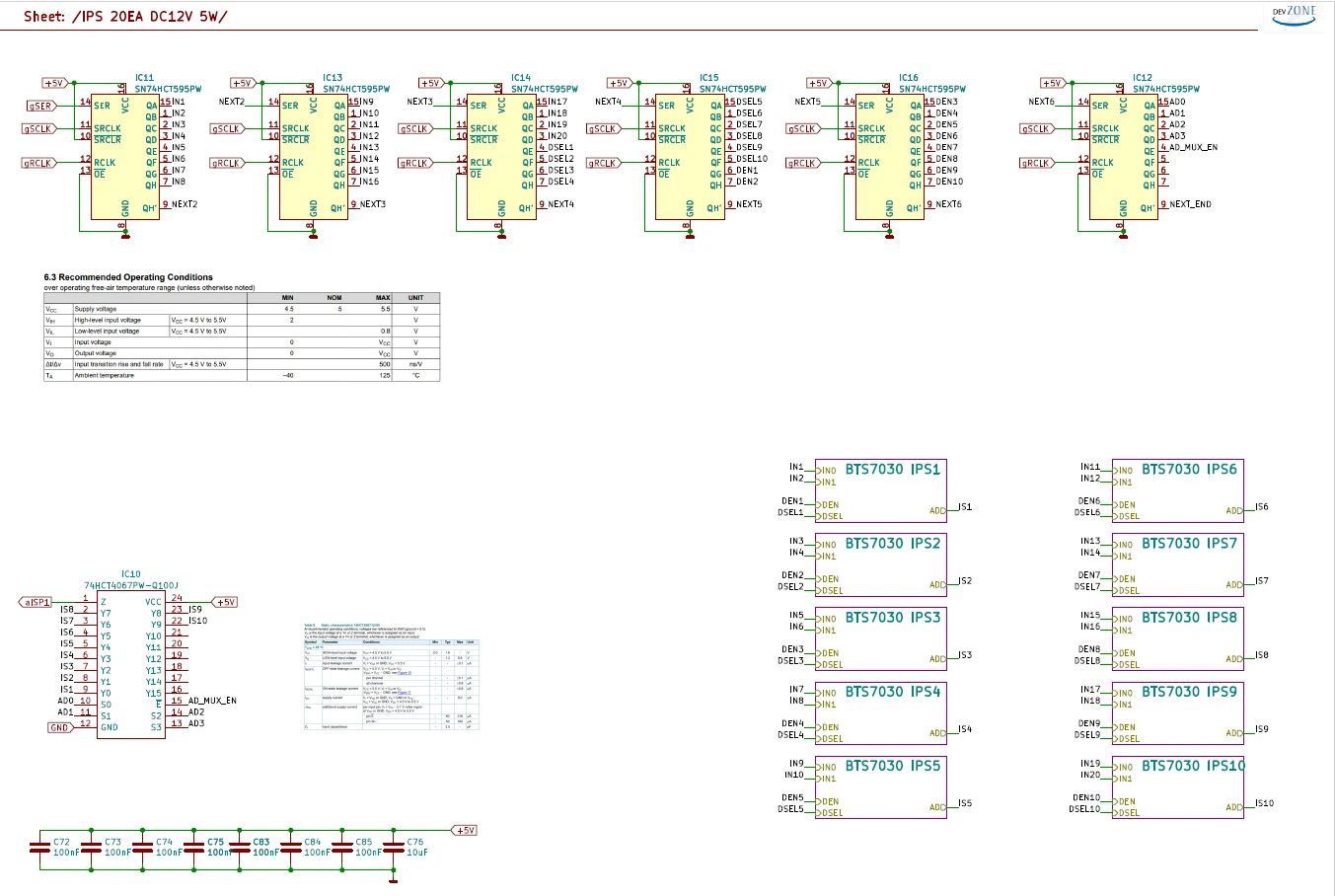Select the 'Supply voltage' row in datasheet table

[x=242, y=309]
